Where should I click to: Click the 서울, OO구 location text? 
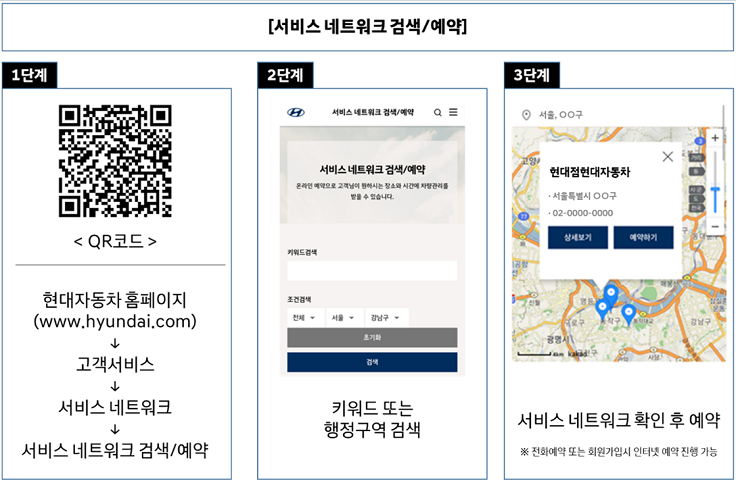561,115
